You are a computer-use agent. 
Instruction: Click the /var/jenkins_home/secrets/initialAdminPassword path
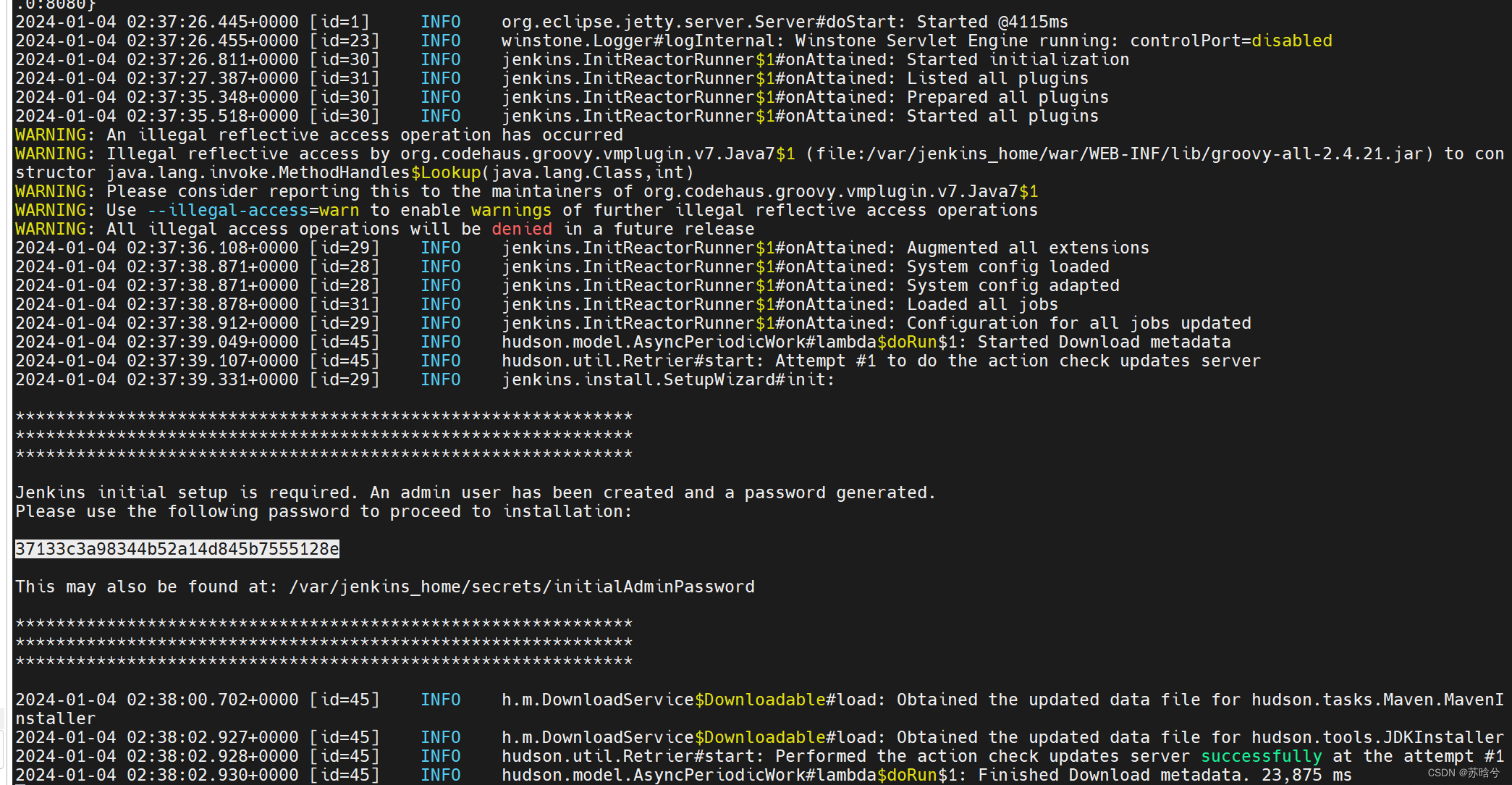click(x=521, y=587)
